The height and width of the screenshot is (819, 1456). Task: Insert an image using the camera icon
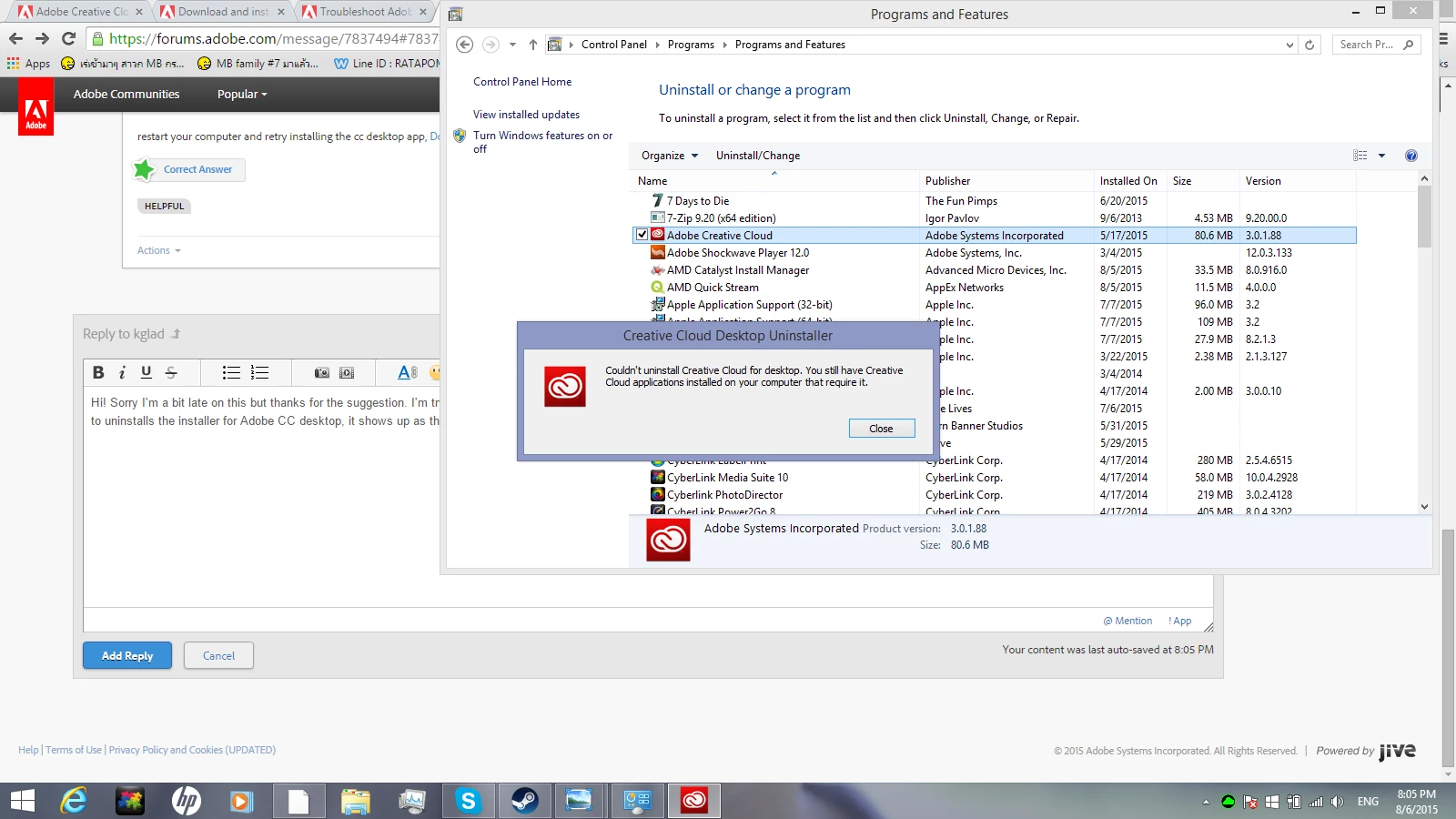pos(321,372)
